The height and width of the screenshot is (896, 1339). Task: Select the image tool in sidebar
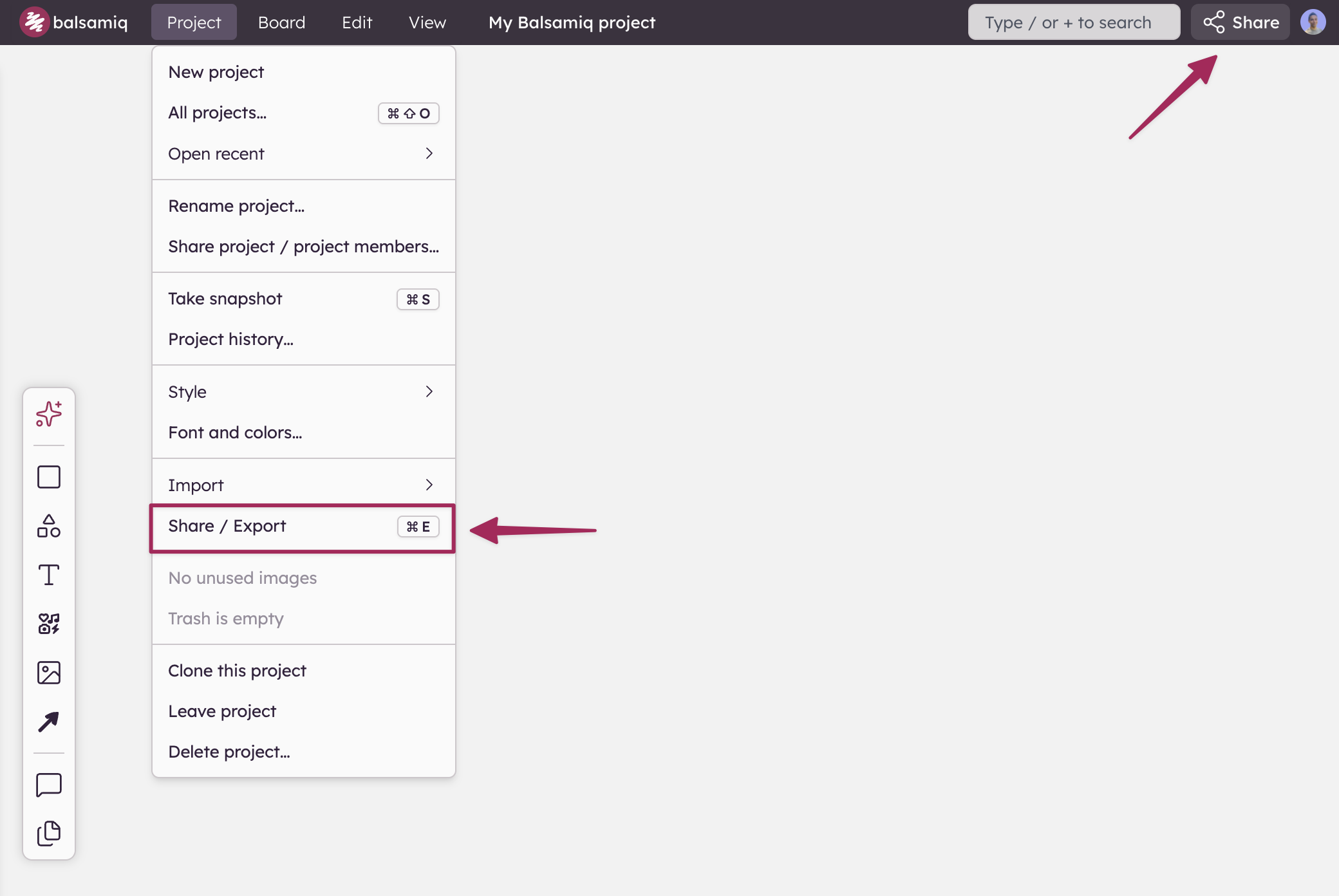[49, 673]
